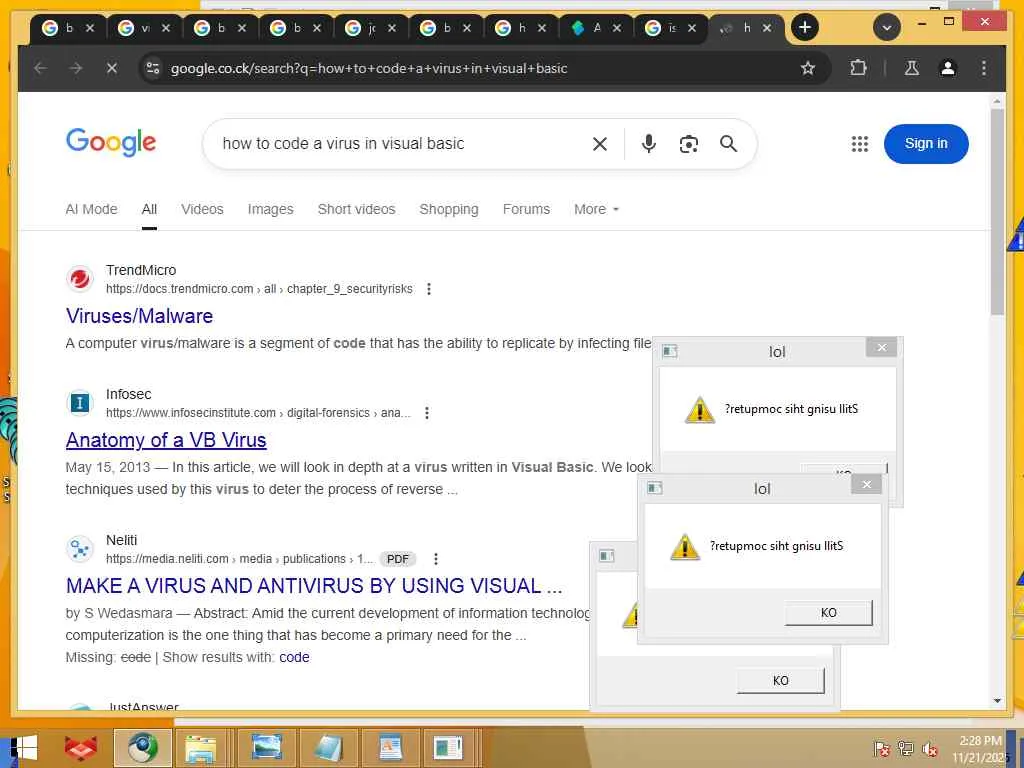Open the Chrome Extensions puzzle icon
1024x768 pixels.
click(x=858, y=68)
